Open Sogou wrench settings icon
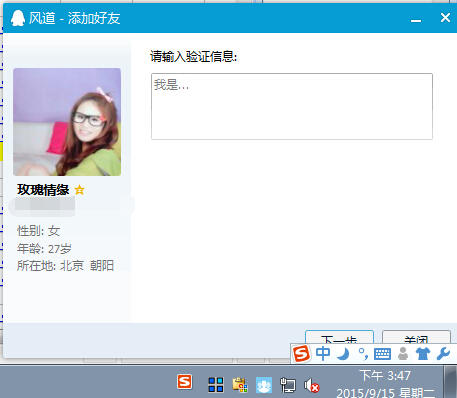 [444, 354]
